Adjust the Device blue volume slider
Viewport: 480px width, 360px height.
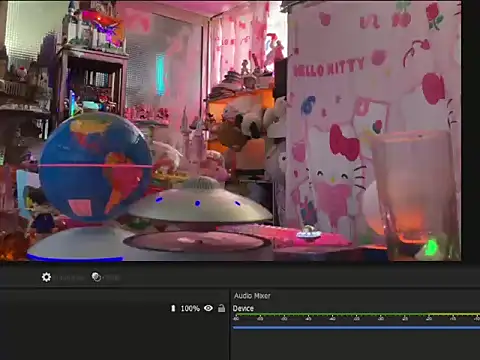click(x=356, y=328)
